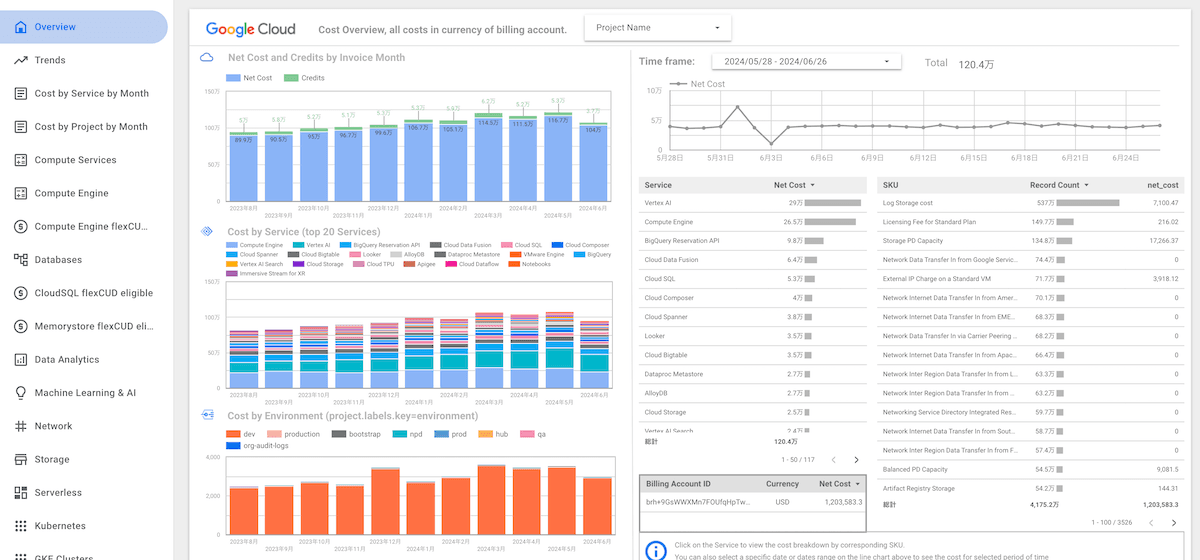This screenshot has width=1200, height=560.
Task: Open the Project Name dropdown
Action: (x=657, y=28)
